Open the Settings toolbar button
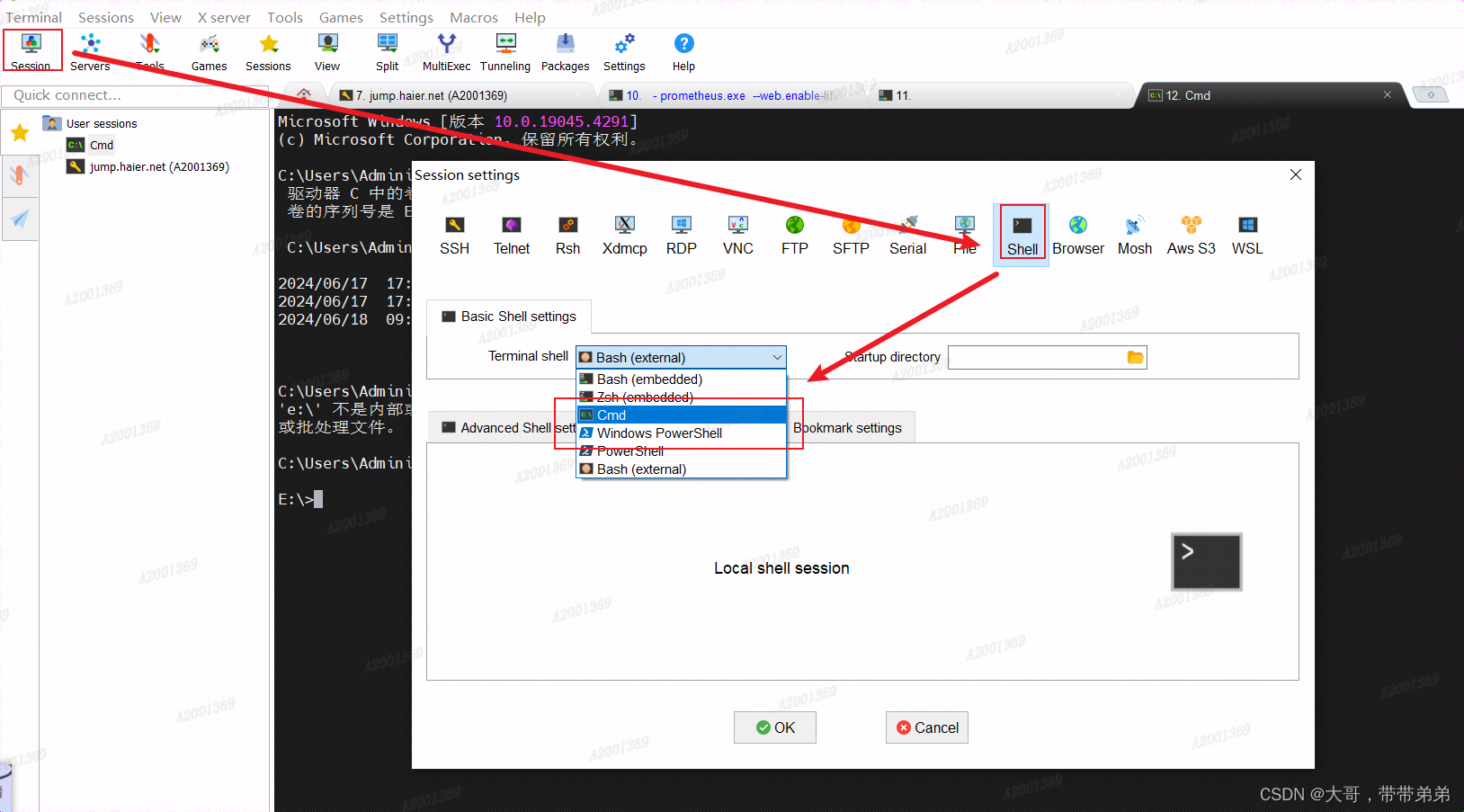This screenshot has height=812, width=1464. click(624, 52)
